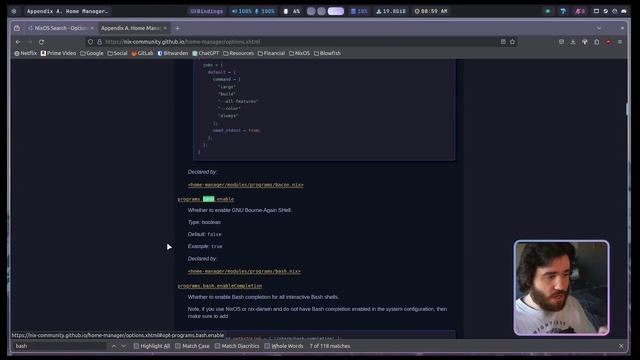
Task: Open programs.bash.enableCompletion option anchor
Action: pyautogui.click(x=220, y=286)
